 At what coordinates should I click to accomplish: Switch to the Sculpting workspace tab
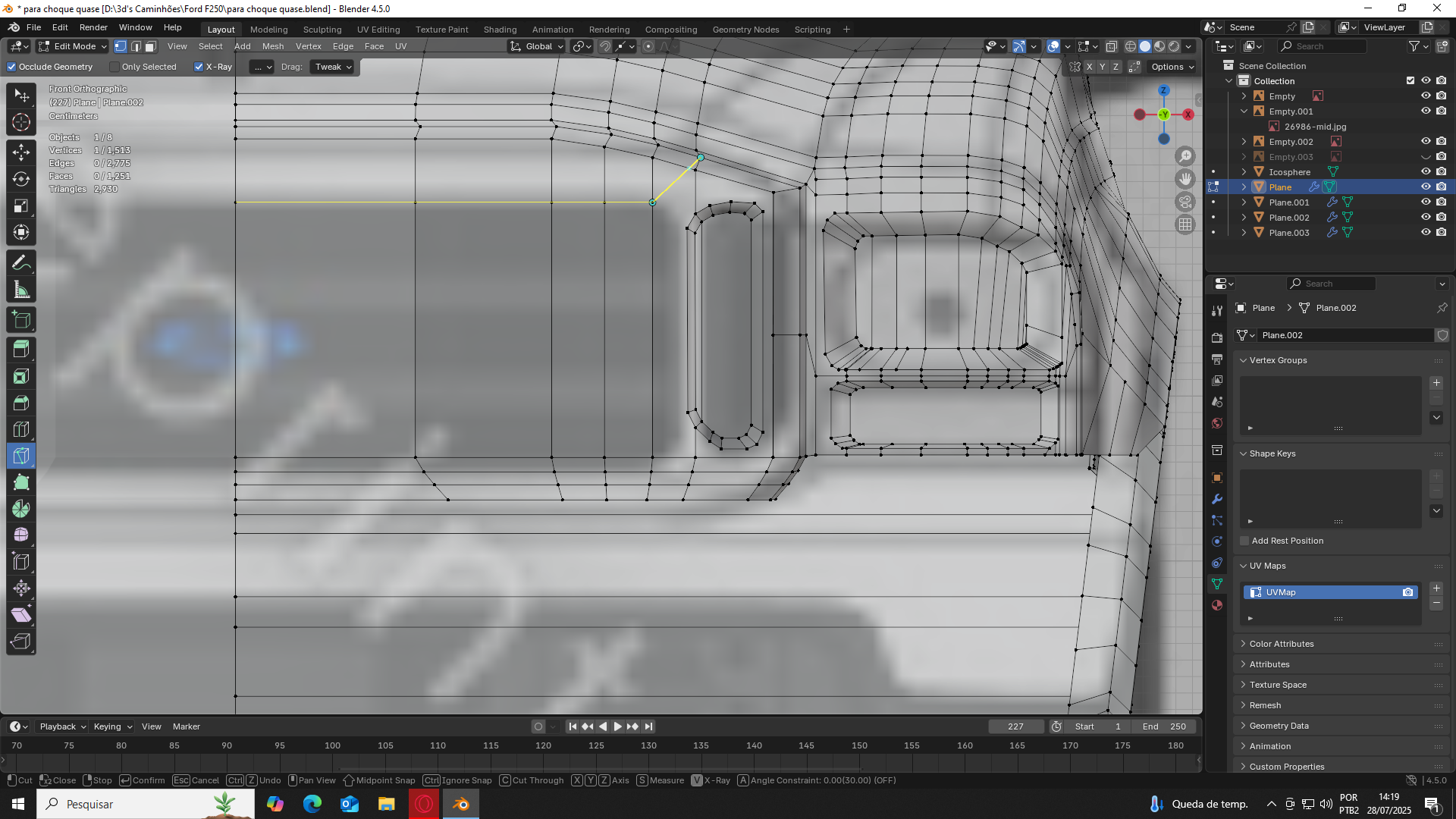(x=322, y=30)
